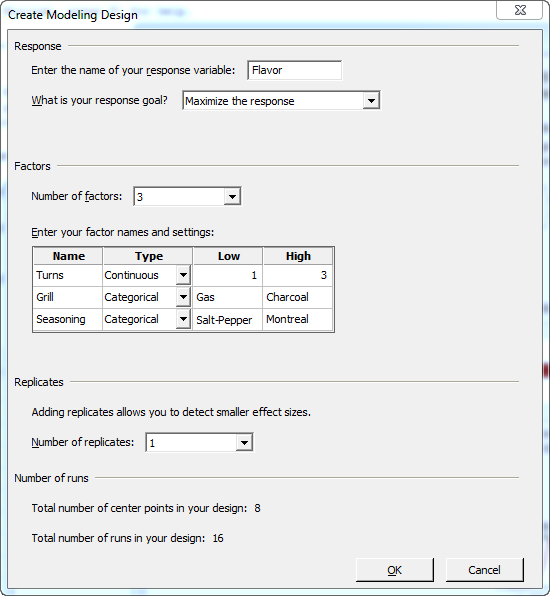Click the Charcoal high setting cell
The width and height of the screenshot is (550, 596).
298,297
